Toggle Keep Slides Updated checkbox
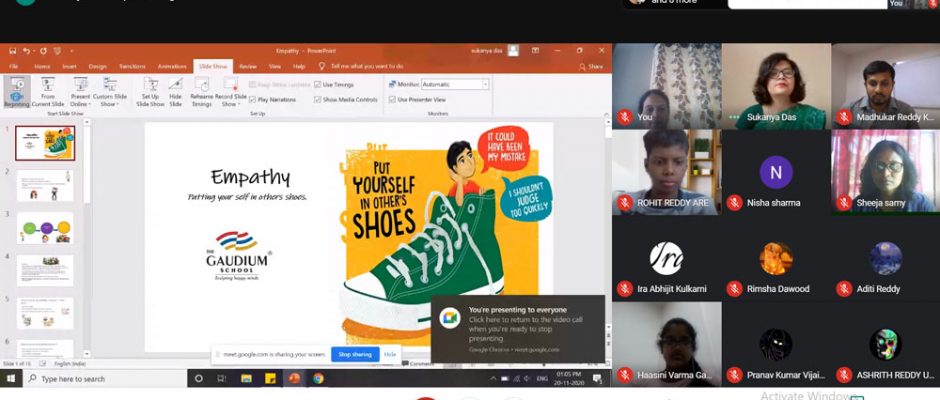This screenshot has width=940, height=400. pos(253,85)
